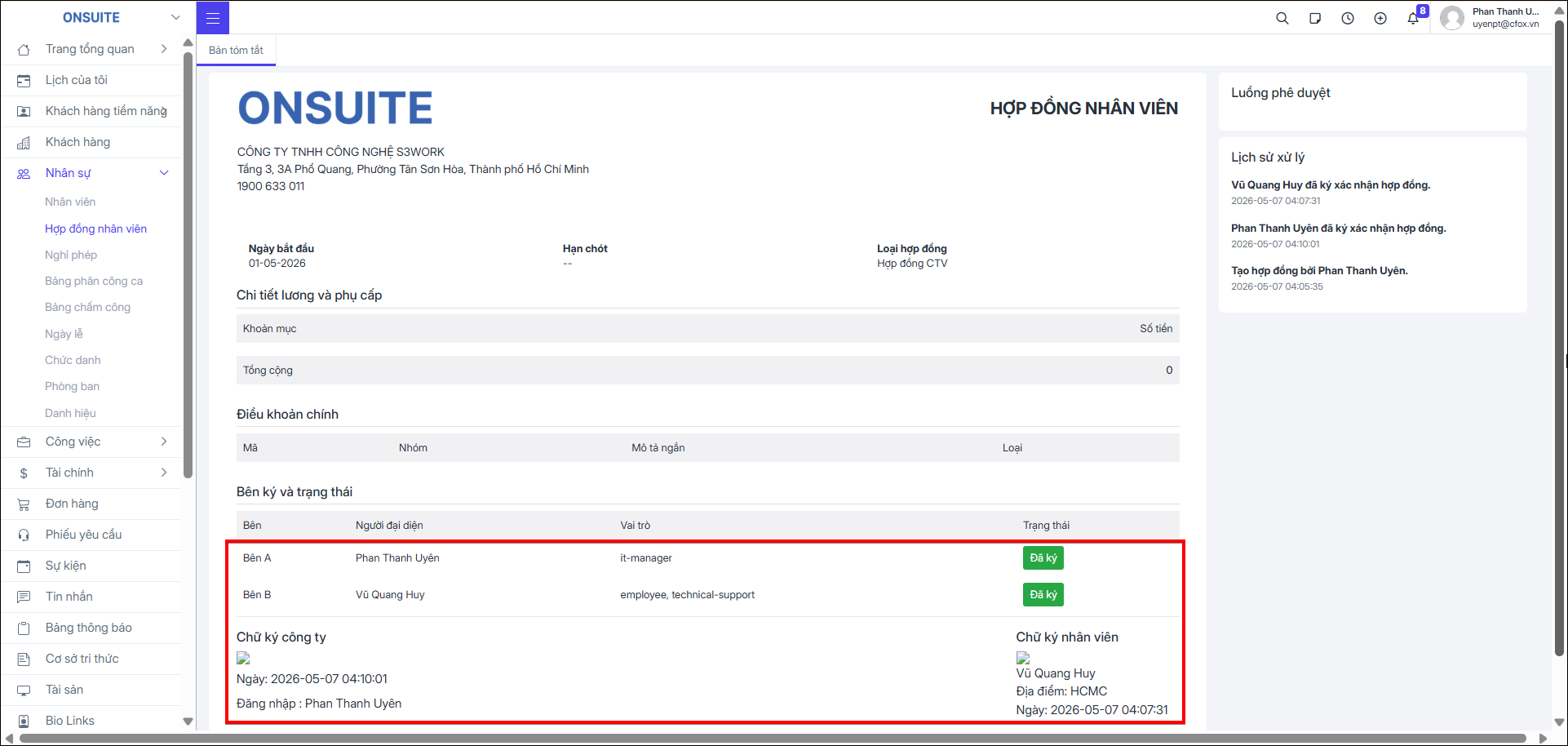
Task: Expand the ONSUITE workspace dropdown
Action: (x=175, y=17)
